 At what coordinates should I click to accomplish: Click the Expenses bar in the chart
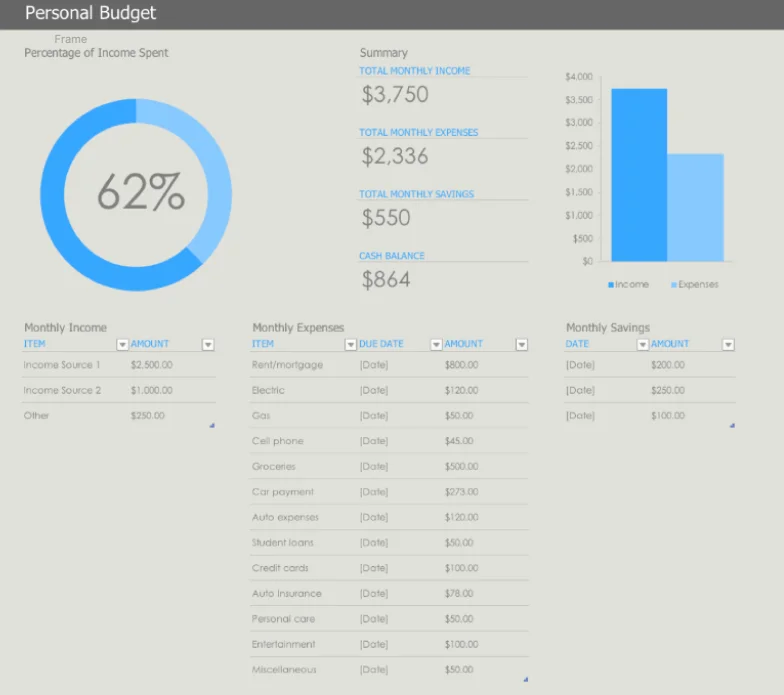(x=696, y=208)
